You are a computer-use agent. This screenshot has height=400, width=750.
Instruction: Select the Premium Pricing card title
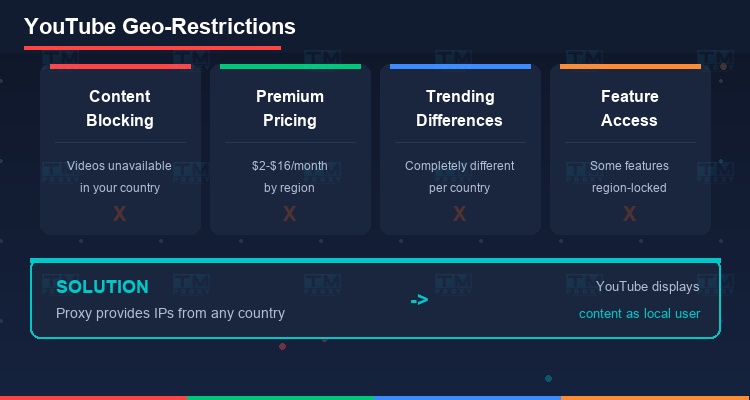tap(289, 108)
